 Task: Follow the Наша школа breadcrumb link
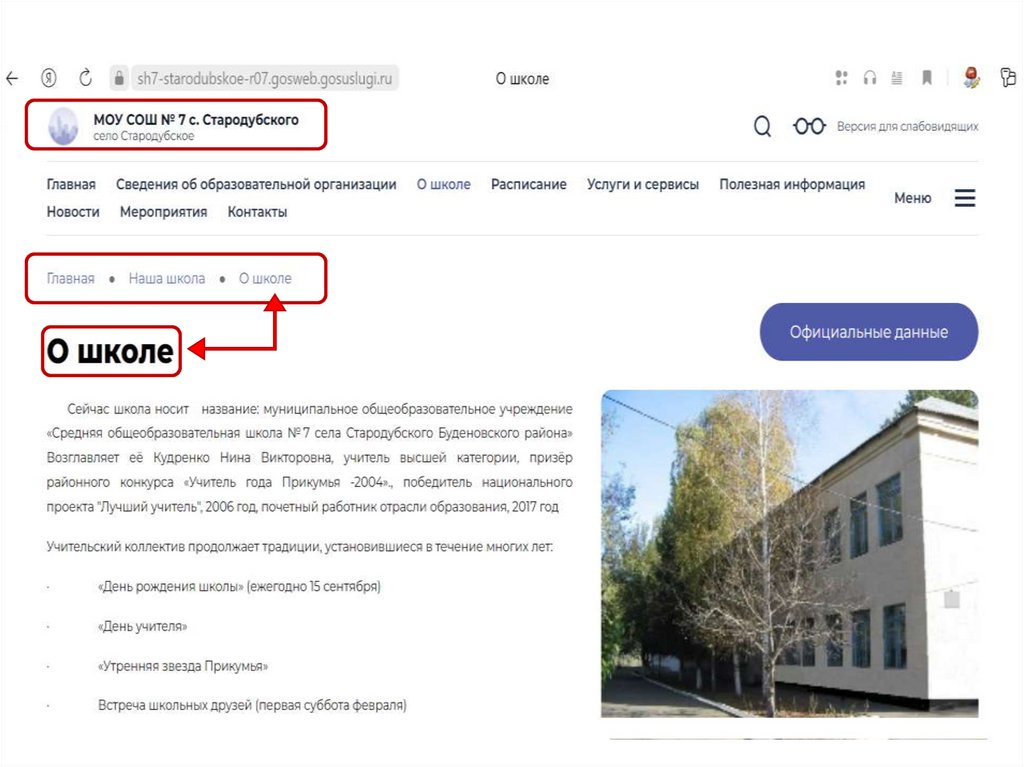167,278
